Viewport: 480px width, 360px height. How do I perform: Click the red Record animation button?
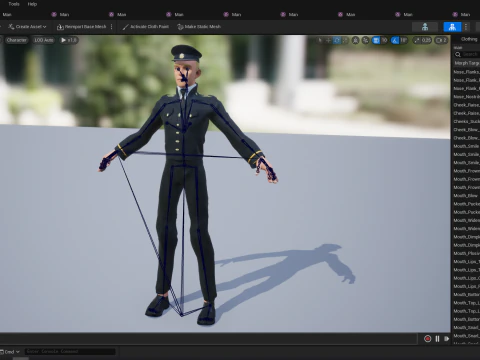[x=427, y=339]
